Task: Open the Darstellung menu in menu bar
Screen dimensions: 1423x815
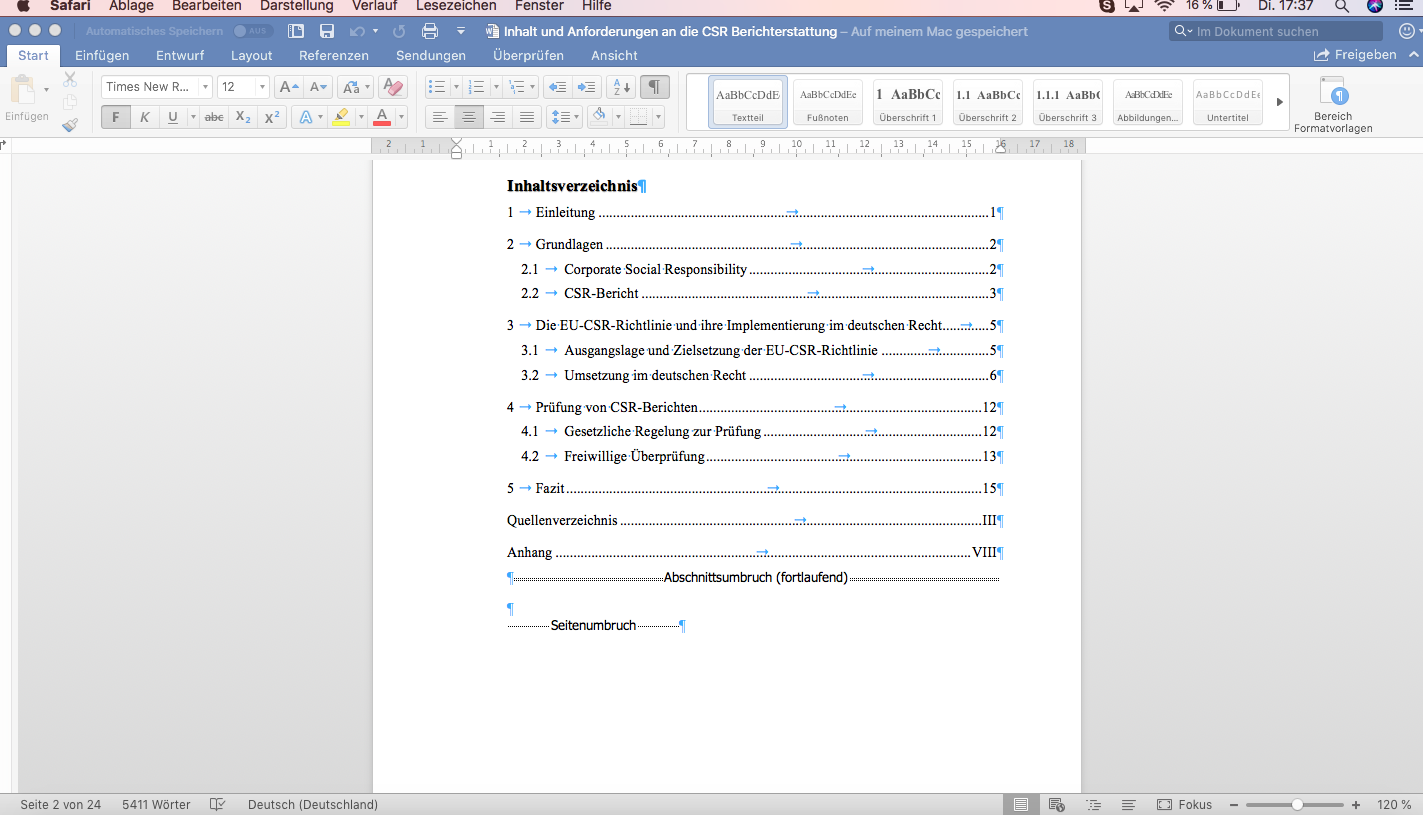Action: [297, 6]
